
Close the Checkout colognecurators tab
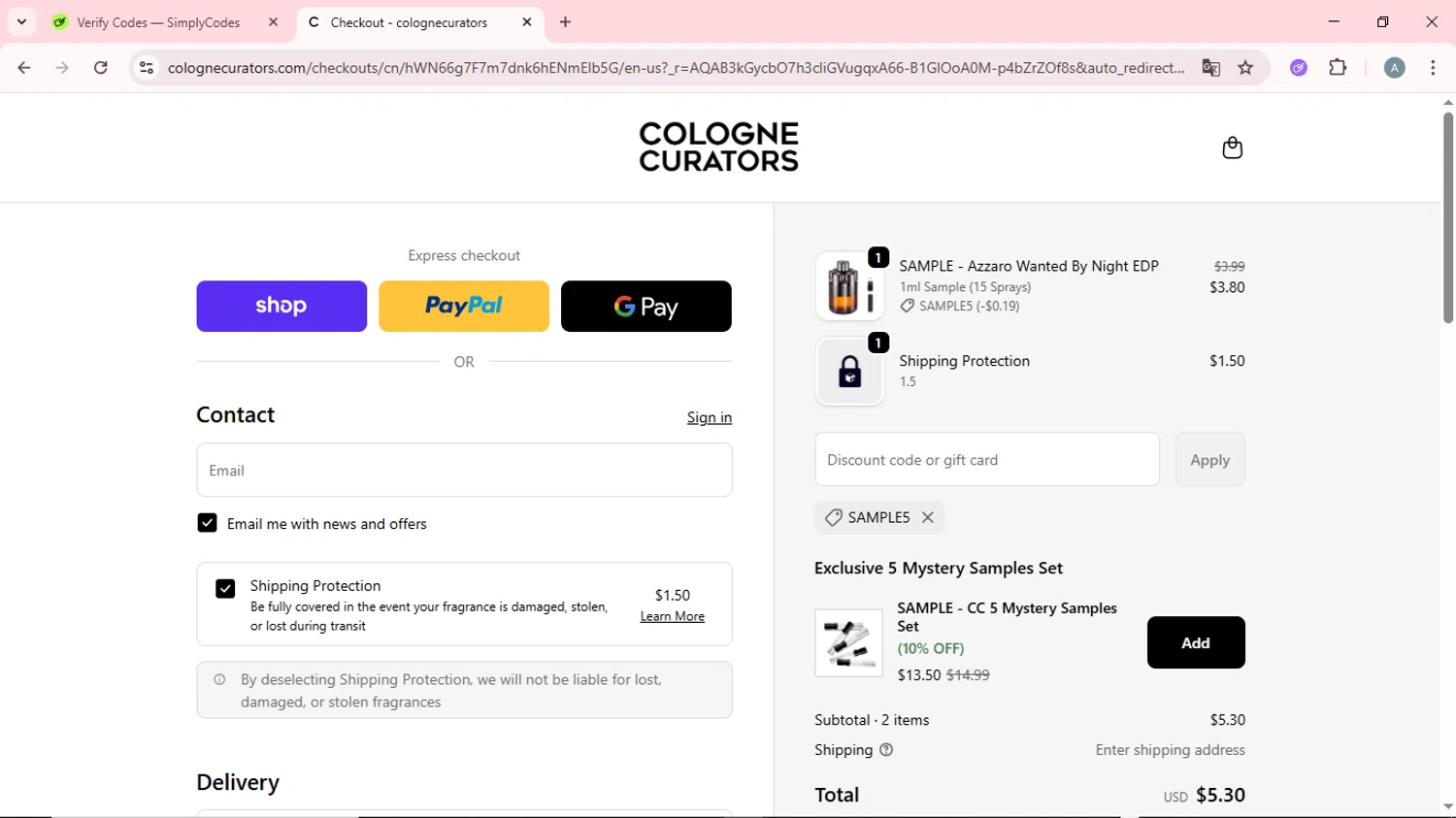point(527,22)
